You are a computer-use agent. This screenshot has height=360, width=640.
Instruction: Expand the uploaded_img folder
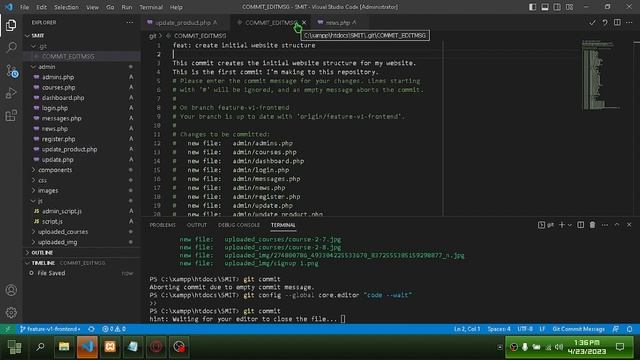[82, 242]
